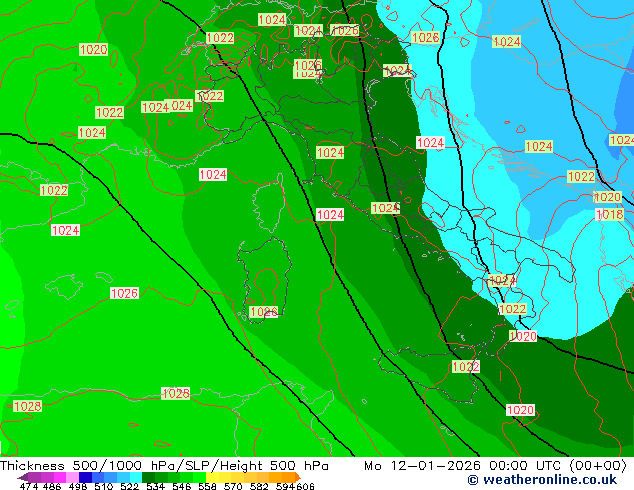Click the legend value 606
Image resolution: width=634 pixels, height=490 pixels.
pyautogui.click(x=305, y=486)
